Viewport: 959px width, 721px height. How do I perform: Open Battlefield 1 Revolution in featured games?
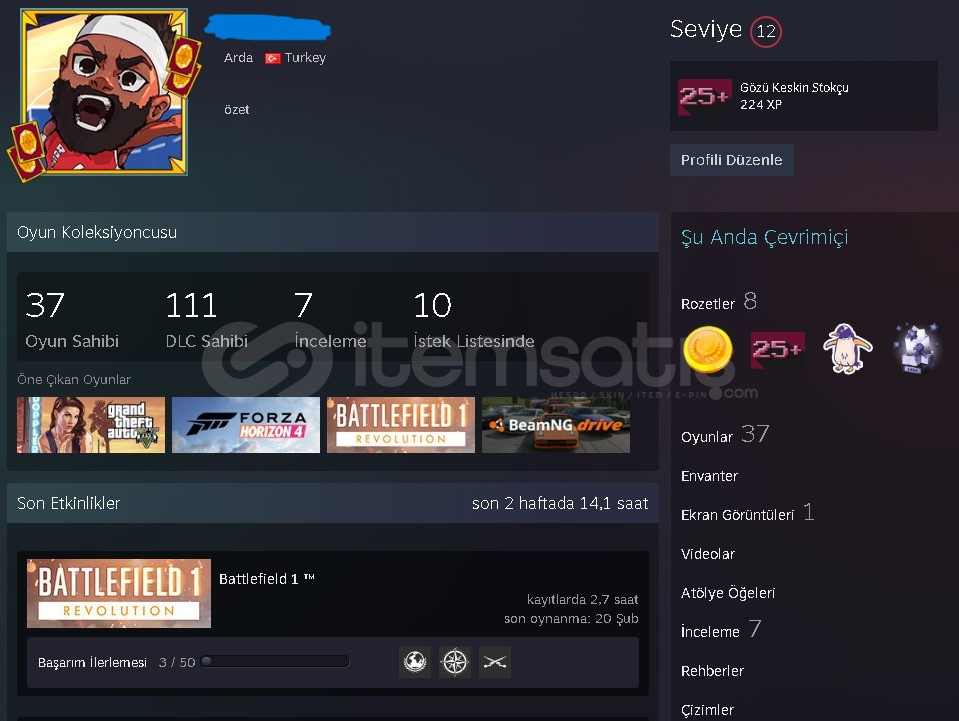click(401, 425)
